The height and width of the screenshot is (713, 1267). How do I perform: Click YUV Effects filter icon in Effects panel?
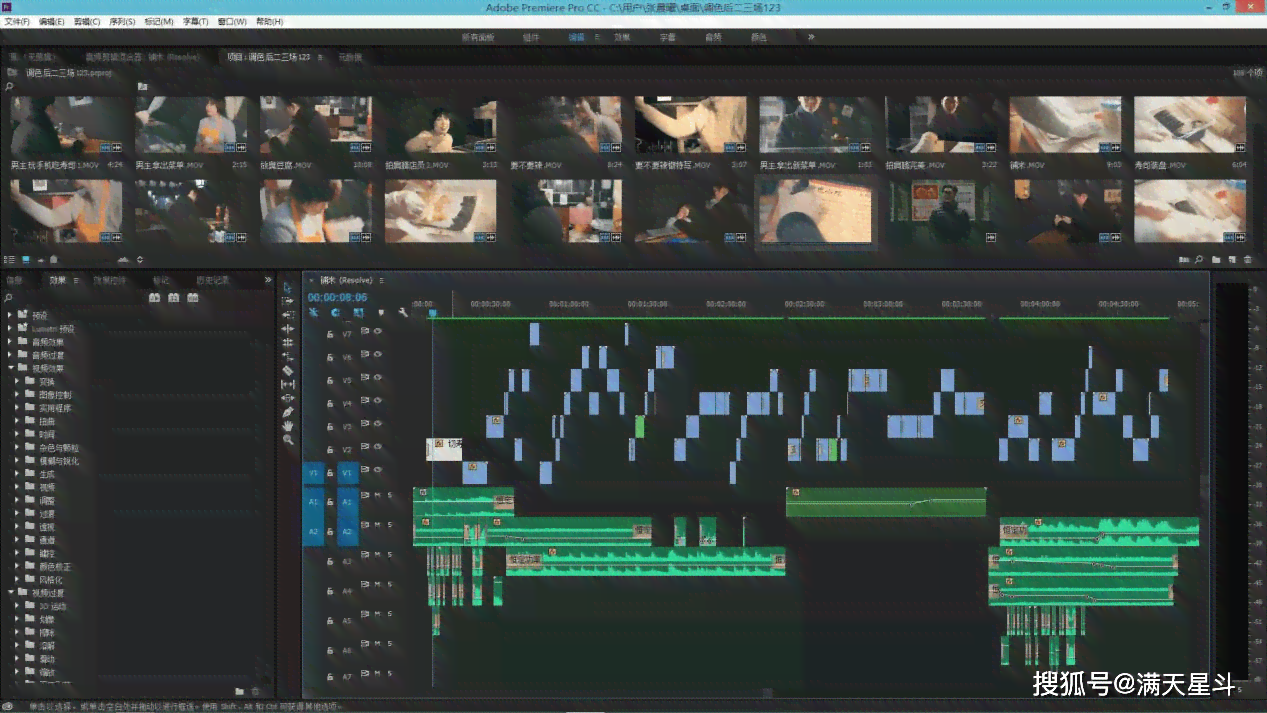point(193,298)
